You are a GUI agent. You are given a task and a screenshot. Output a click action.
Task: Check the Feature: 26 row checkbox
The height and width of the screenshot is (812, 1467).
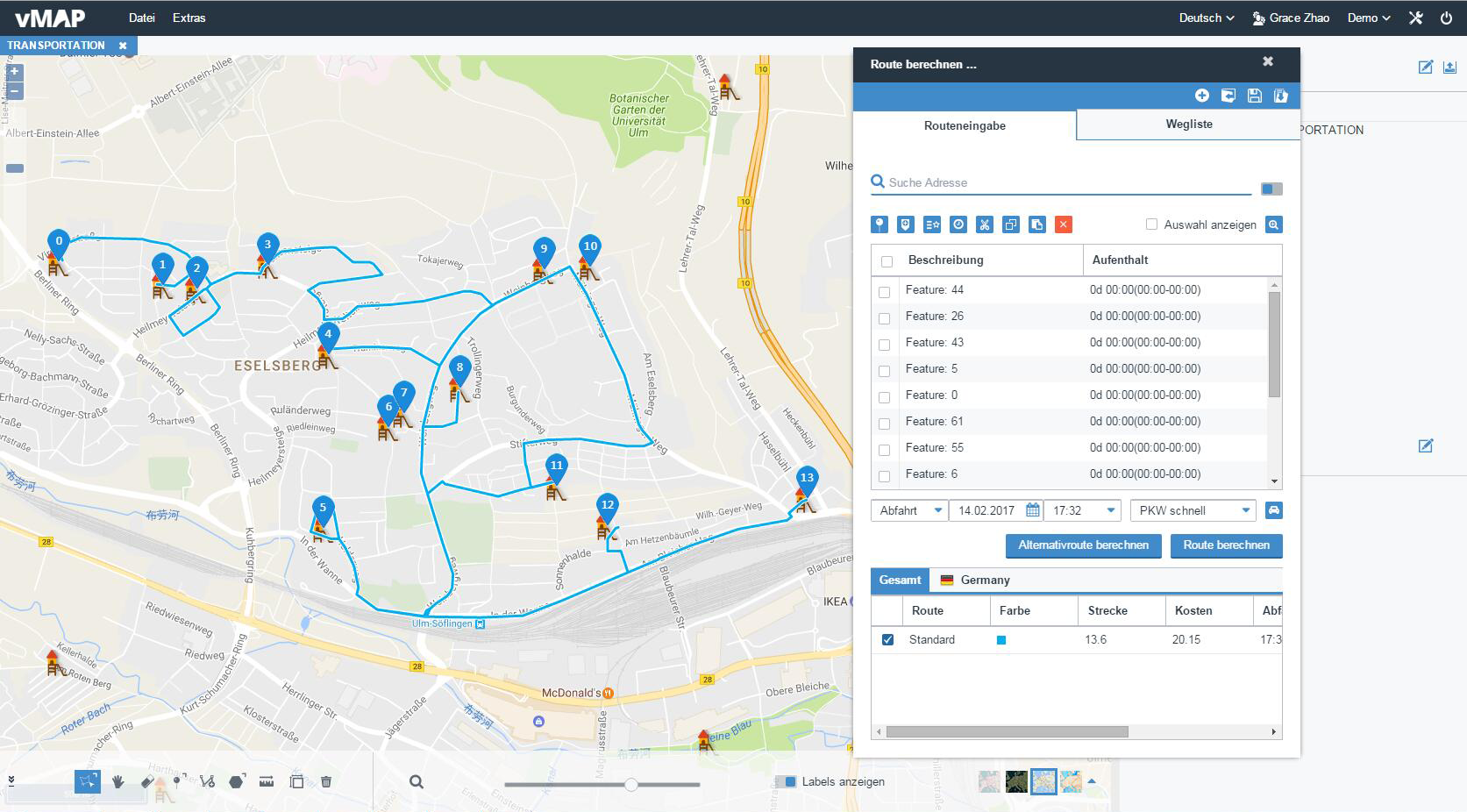pyautogui.click(x=884, y=318)
